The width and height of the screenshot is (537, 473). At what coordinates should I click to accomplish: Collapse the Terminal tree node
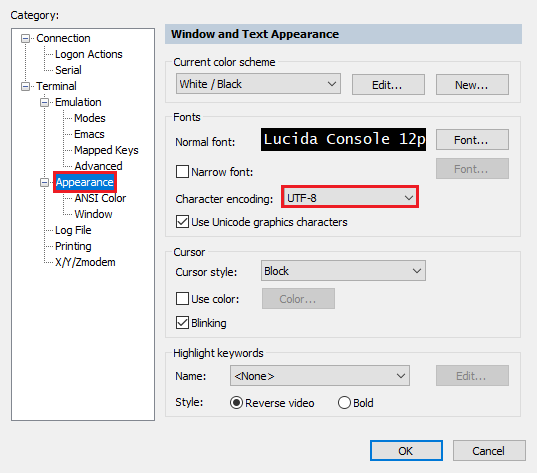pos(25,86)
